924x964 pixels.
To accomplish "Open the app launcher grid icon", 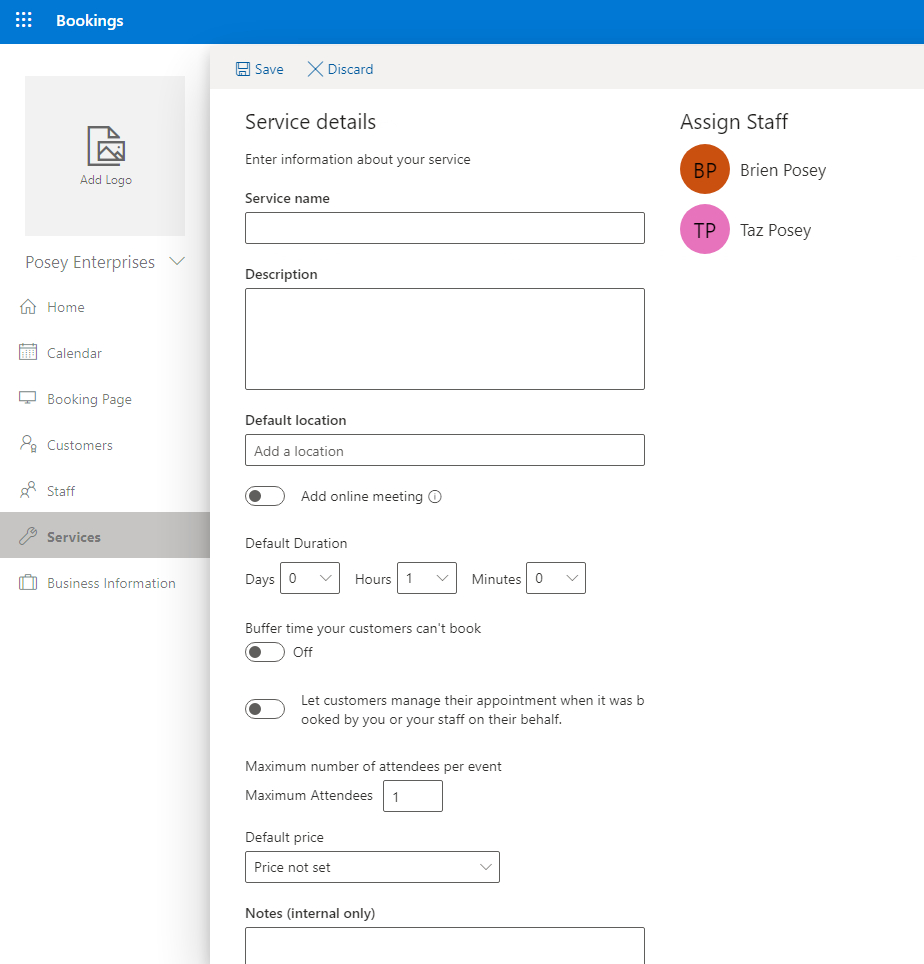I will (23, 20).
